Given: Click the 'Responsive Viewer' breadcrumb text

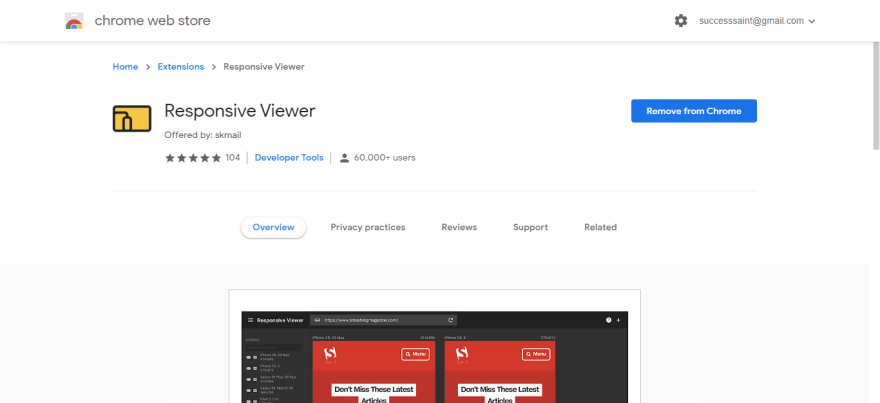Looking at the screenshot, I should [264, 66].
